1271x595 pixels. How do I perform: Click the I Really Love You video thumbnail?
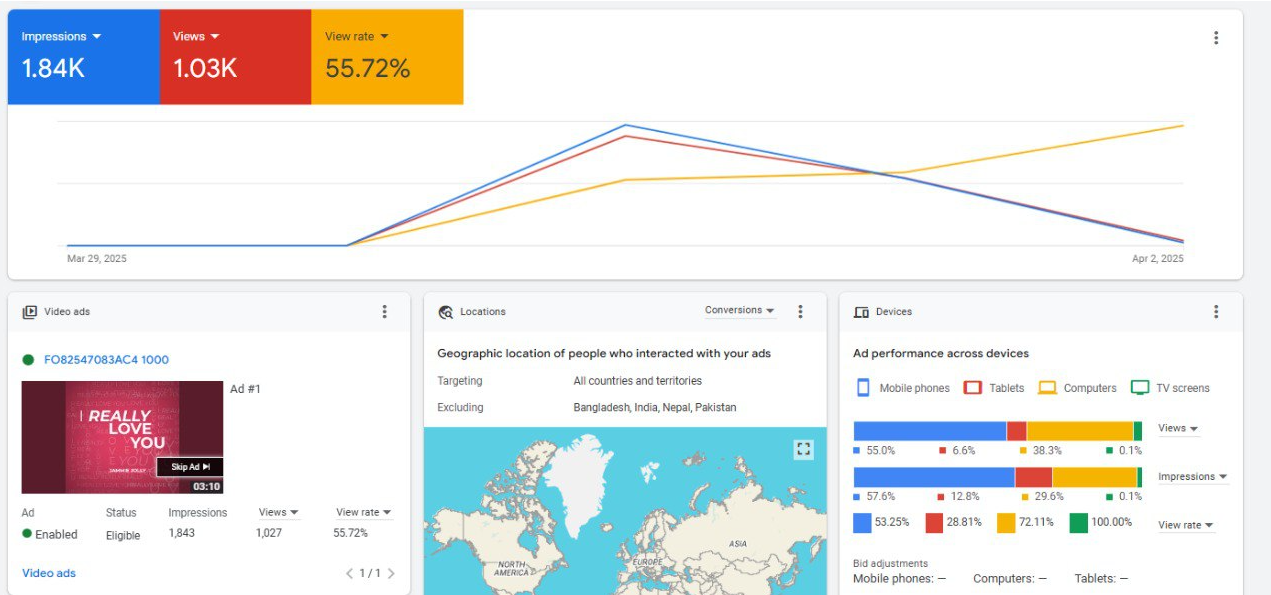click(122, 437)
